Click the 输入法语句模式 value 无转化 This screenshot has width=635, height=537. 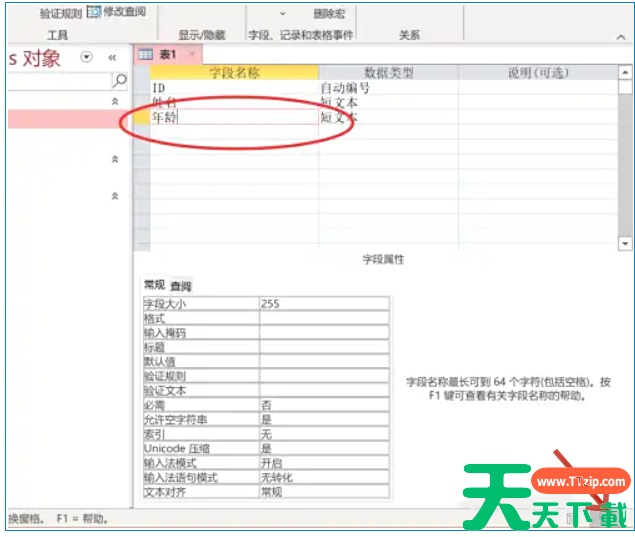point(324,477)
